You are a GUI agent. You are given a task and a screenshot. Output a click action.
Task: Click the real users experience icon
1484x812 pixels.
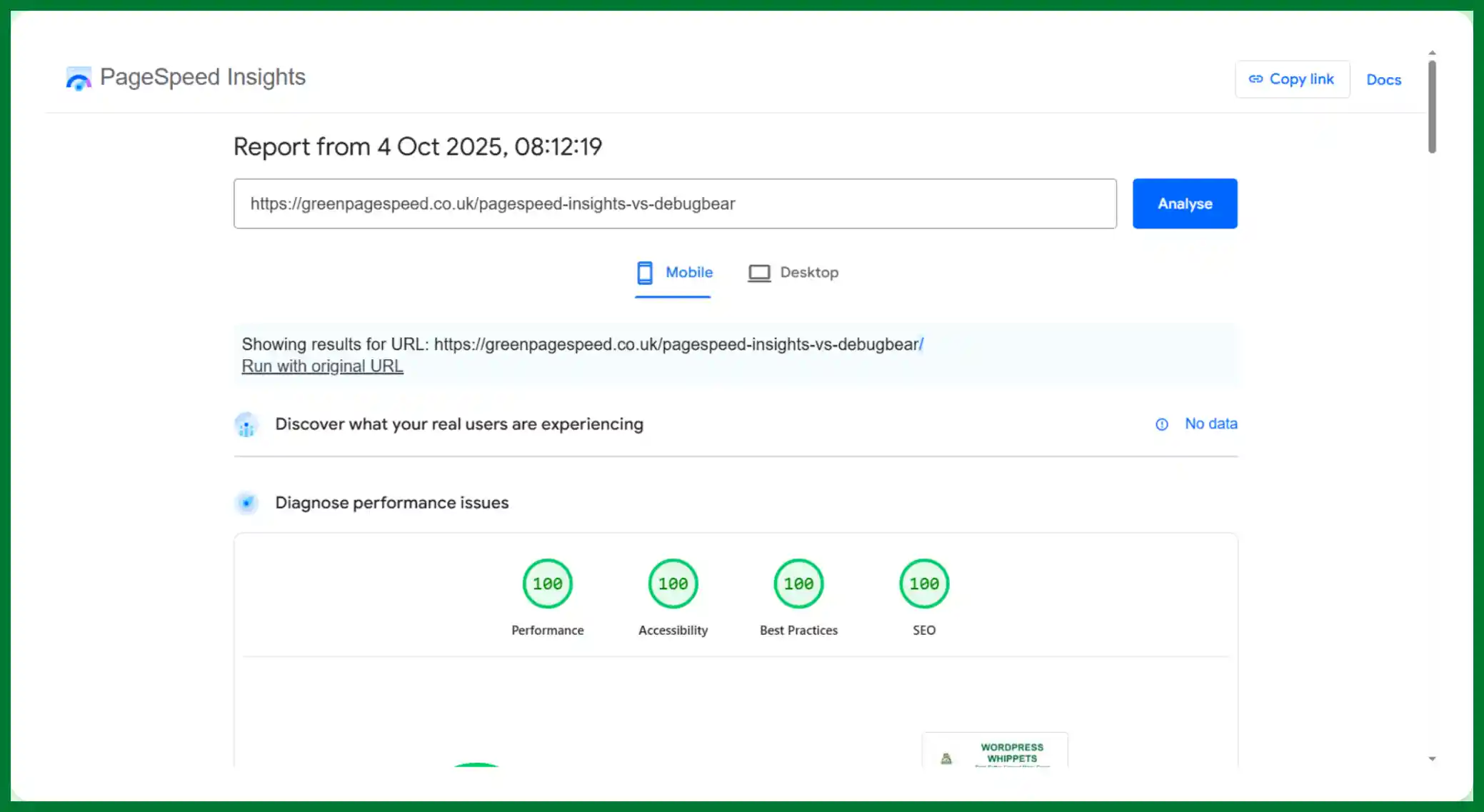pyautogui.click(x=246, y=426)
